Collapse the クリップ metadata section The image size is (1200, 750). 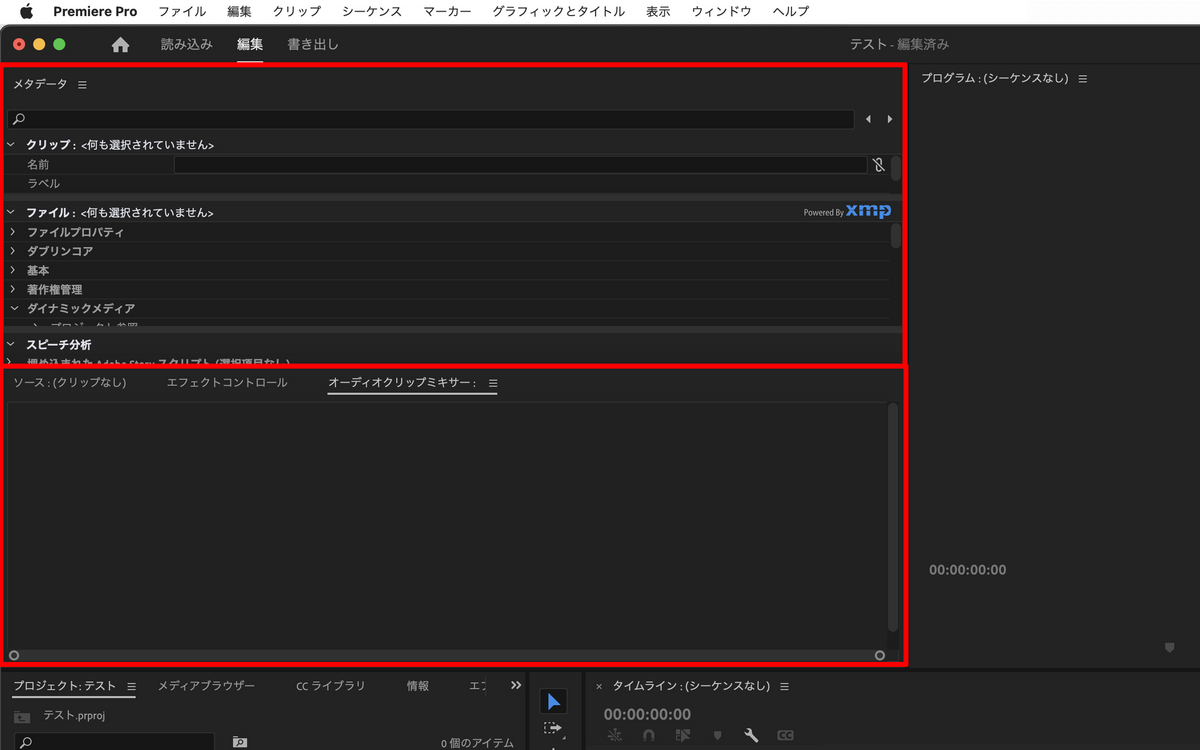coord(11,144)
